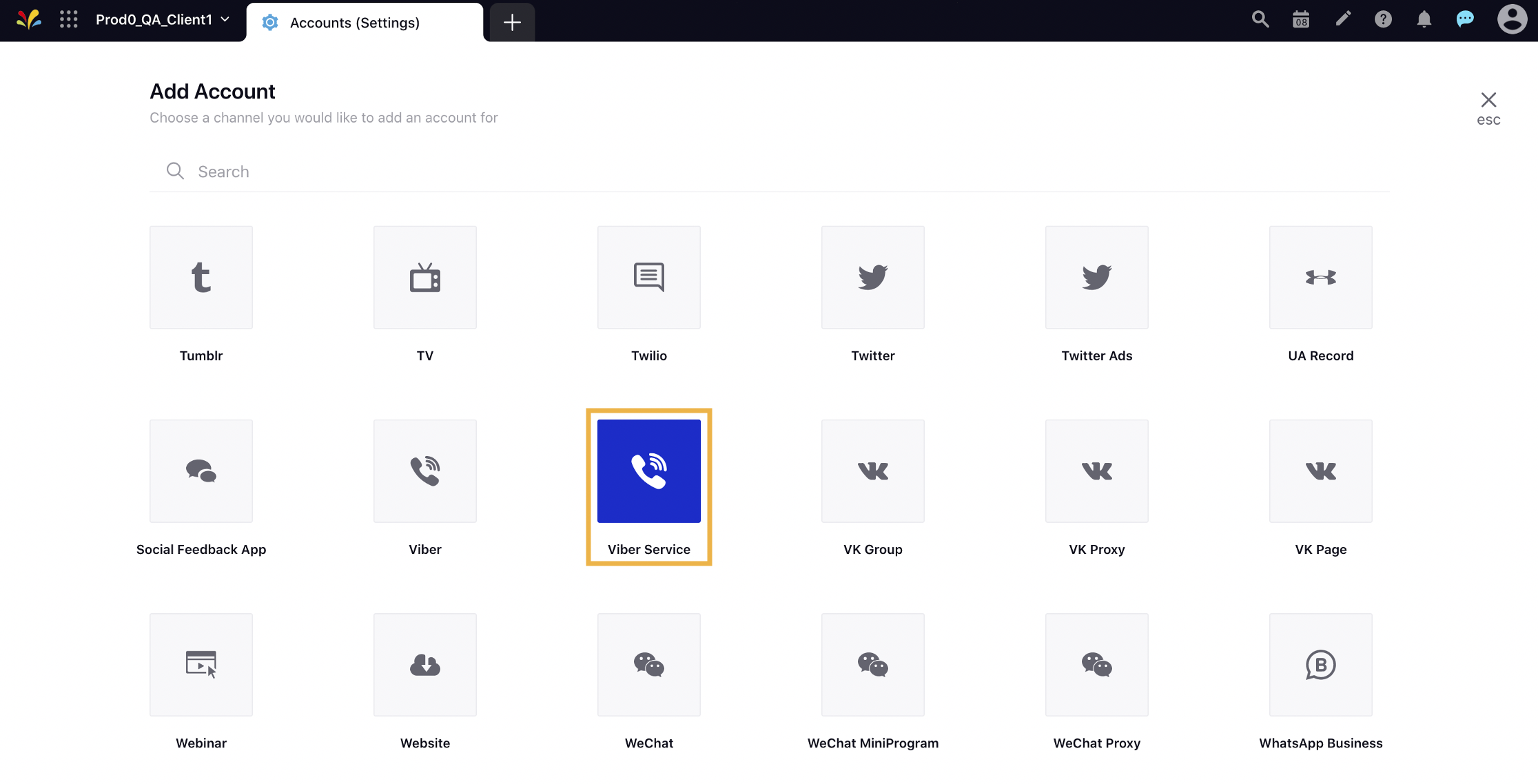Choose the Website channel icon
This screenshot has width=1538, height=784.
click(x=425, y=664)
